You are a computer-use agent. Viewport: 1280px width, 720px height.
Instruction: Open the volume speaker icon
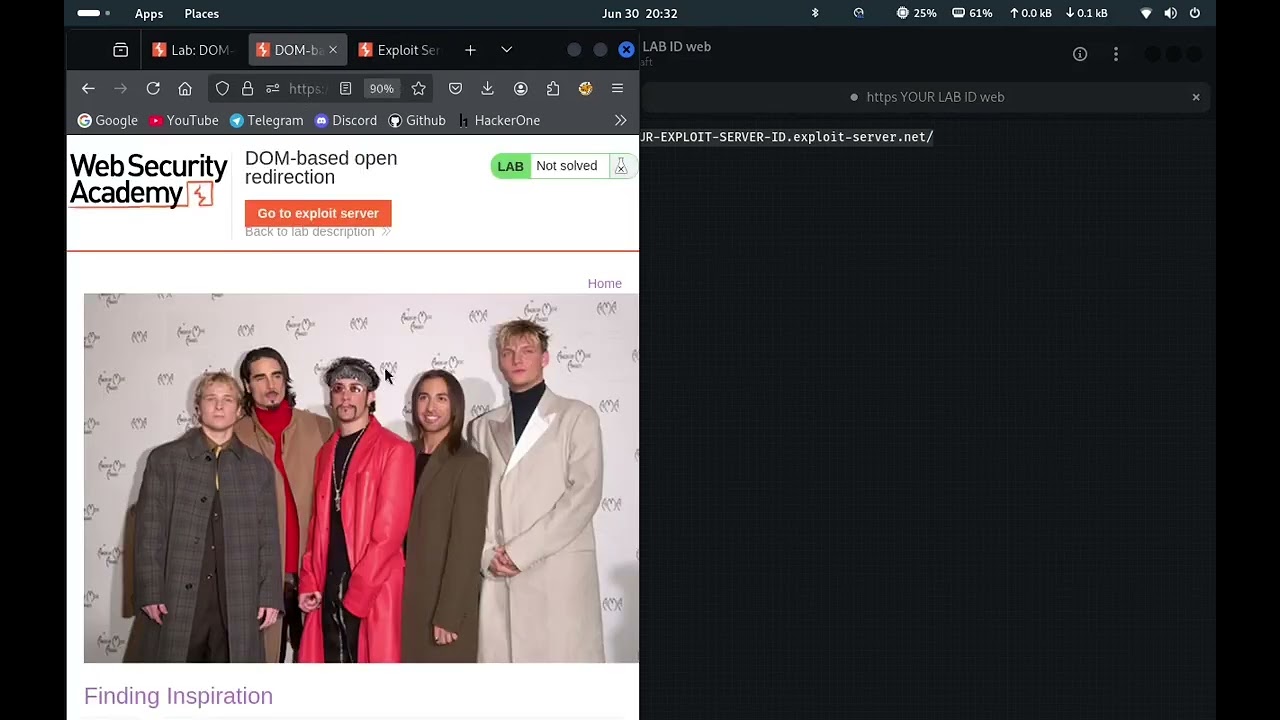[x=1170, y=13]
